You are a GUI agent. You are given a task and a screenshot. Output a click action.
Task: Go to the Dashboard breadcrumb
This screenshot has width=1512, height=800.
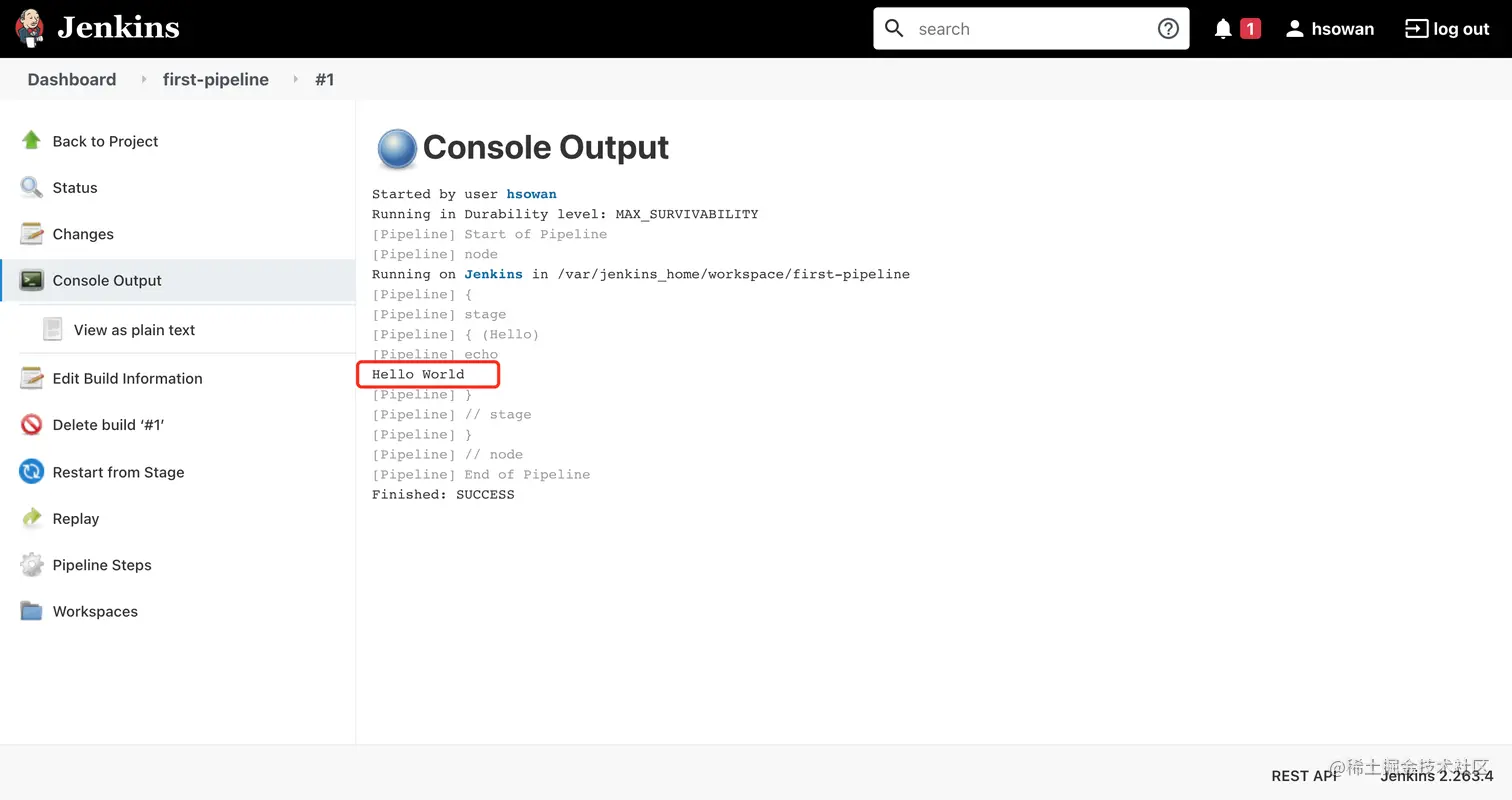[x=72, y=79]
